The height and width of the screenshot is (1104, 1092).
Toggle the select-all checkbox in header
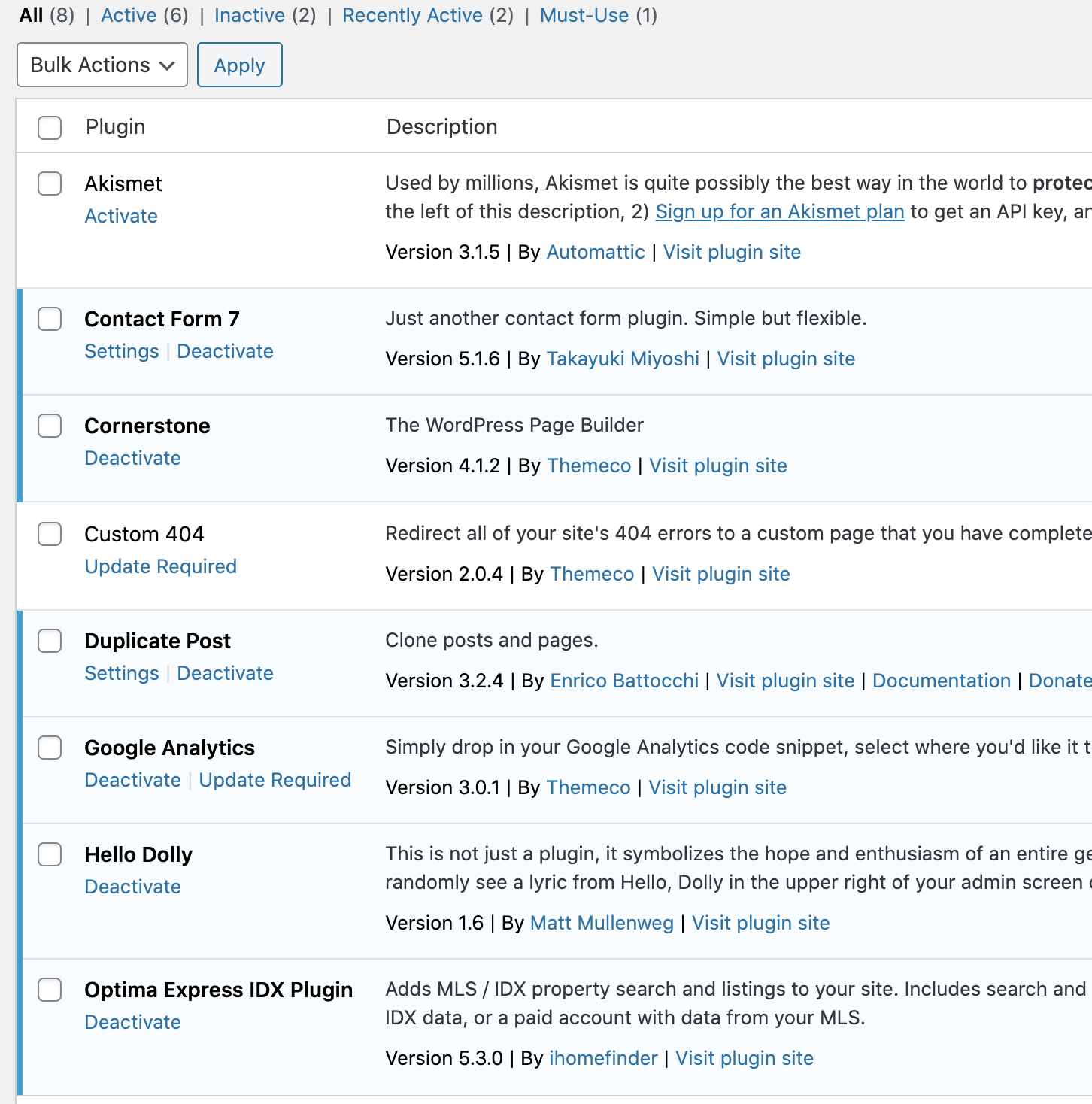pyautogui.click(x=50, y=127)
